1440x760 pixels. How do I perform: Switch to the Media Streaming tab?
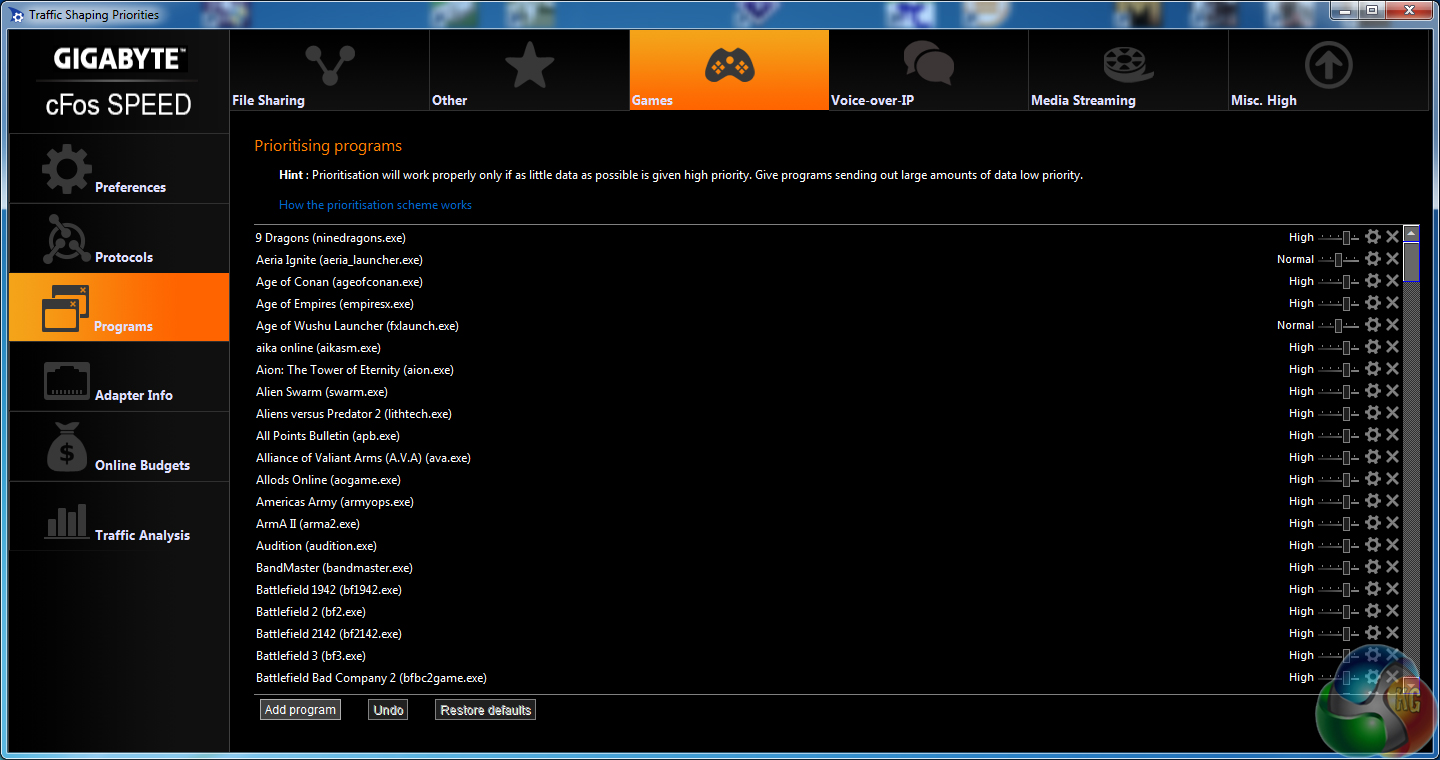pos(1128,69)
